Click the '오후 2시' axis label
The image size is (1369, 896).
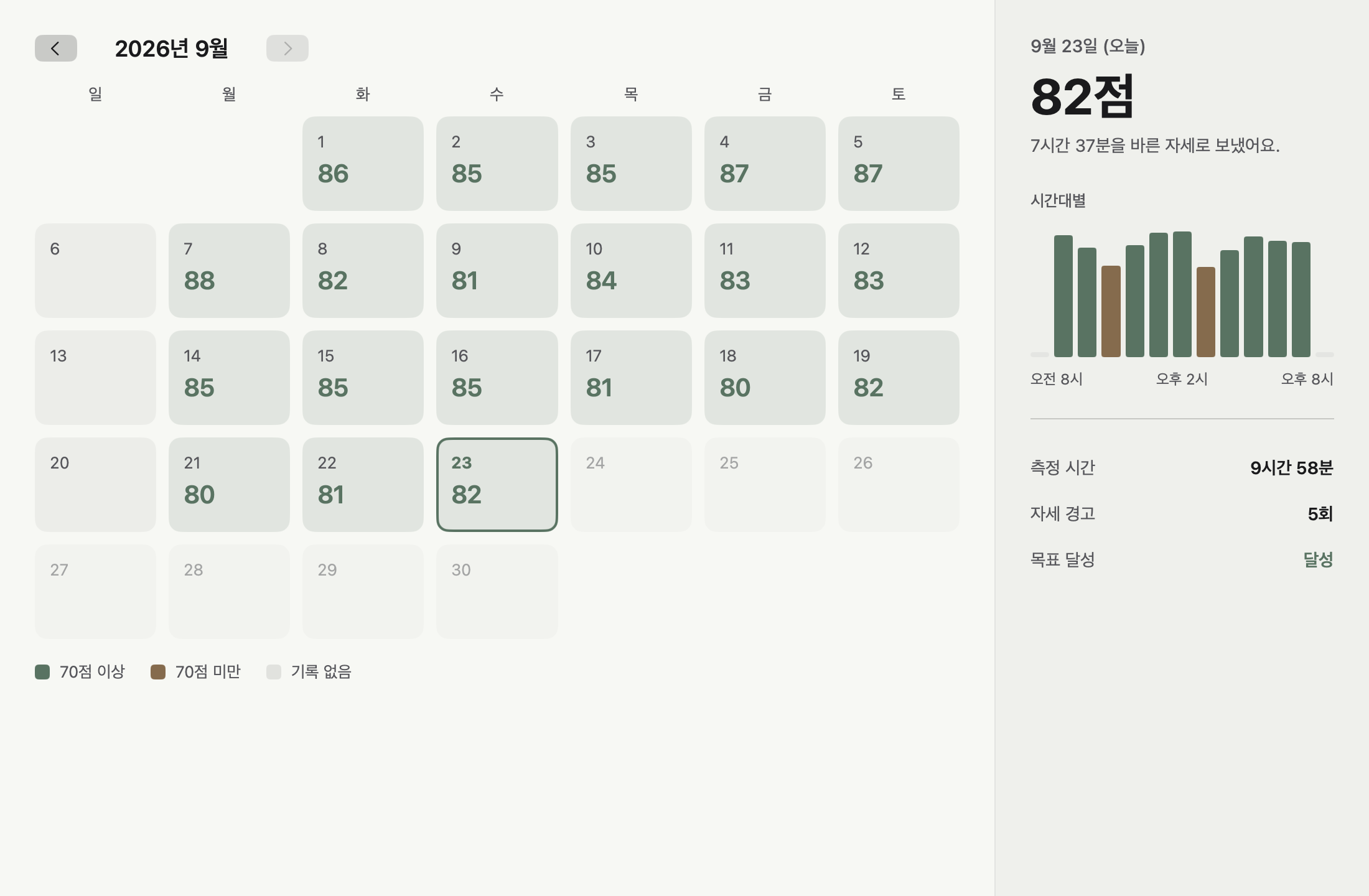coord(1182,379)
